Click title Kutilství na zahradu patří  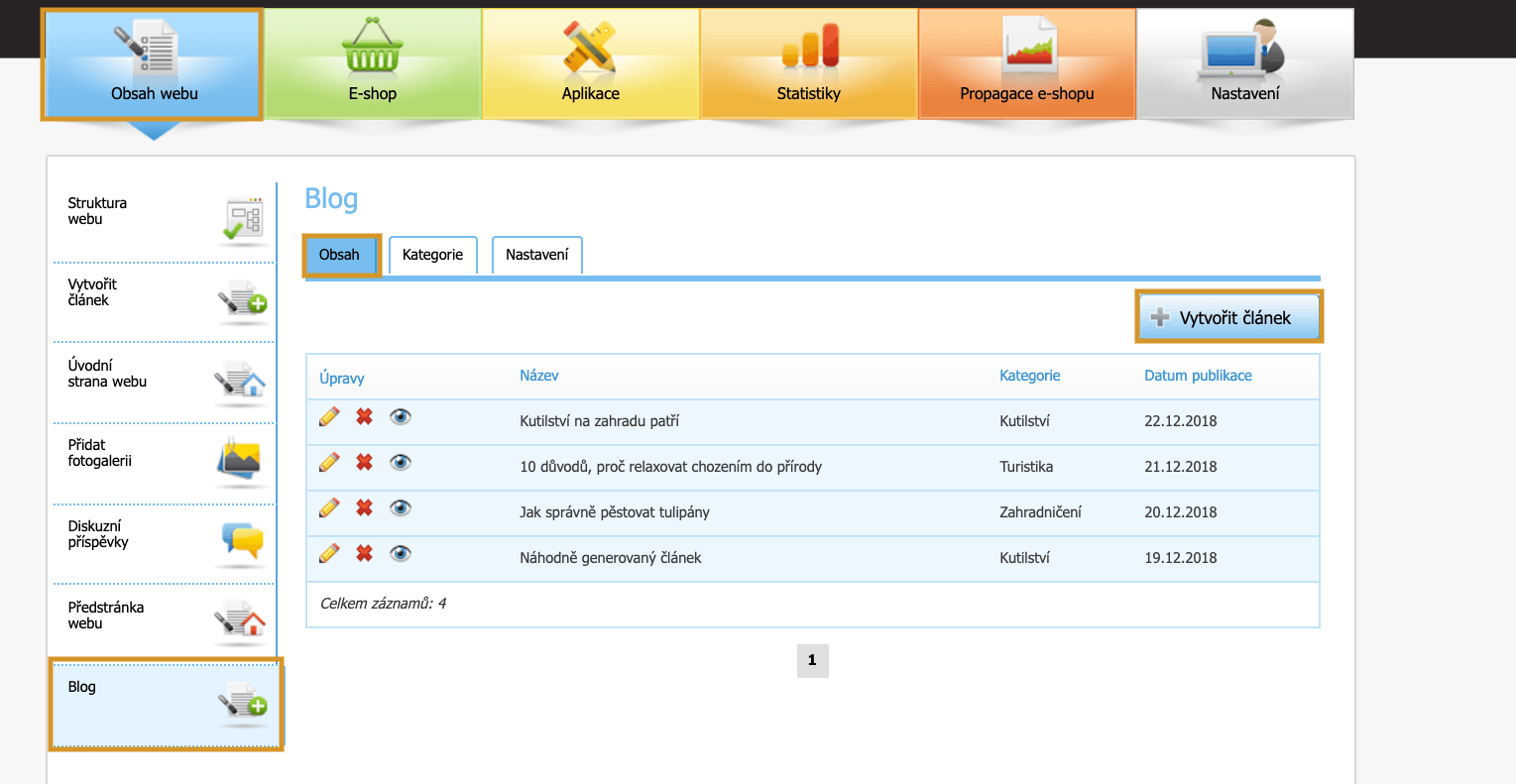(600, 421)
